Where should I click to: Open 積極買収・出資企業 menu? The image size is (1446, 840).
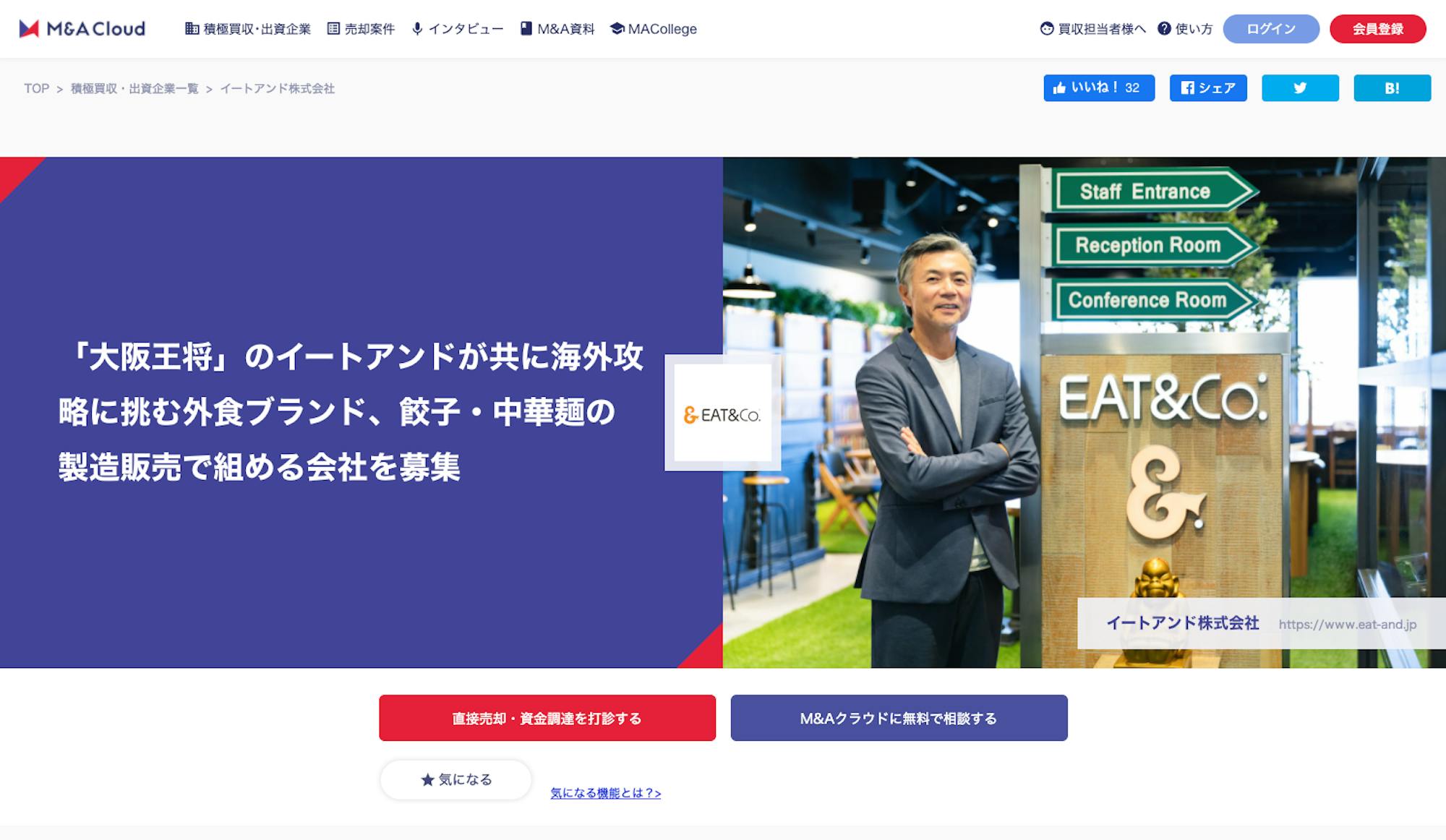[x=248, y=29]
